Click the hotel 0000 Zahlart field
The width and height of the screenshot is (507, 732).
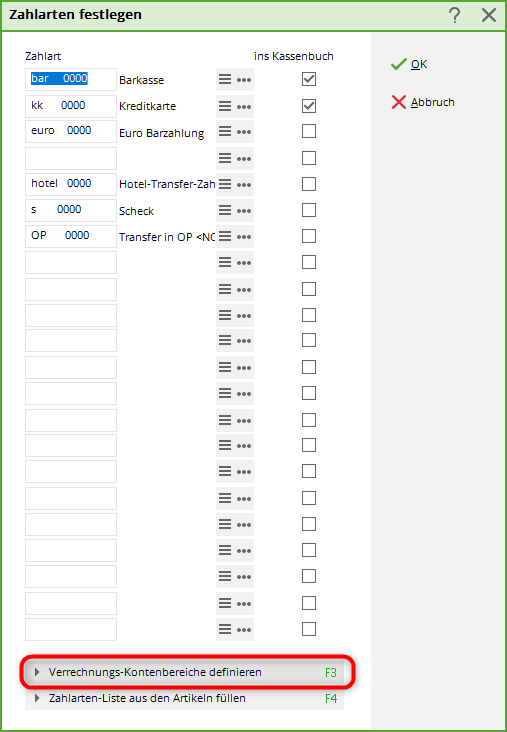(x=71, y=184)
